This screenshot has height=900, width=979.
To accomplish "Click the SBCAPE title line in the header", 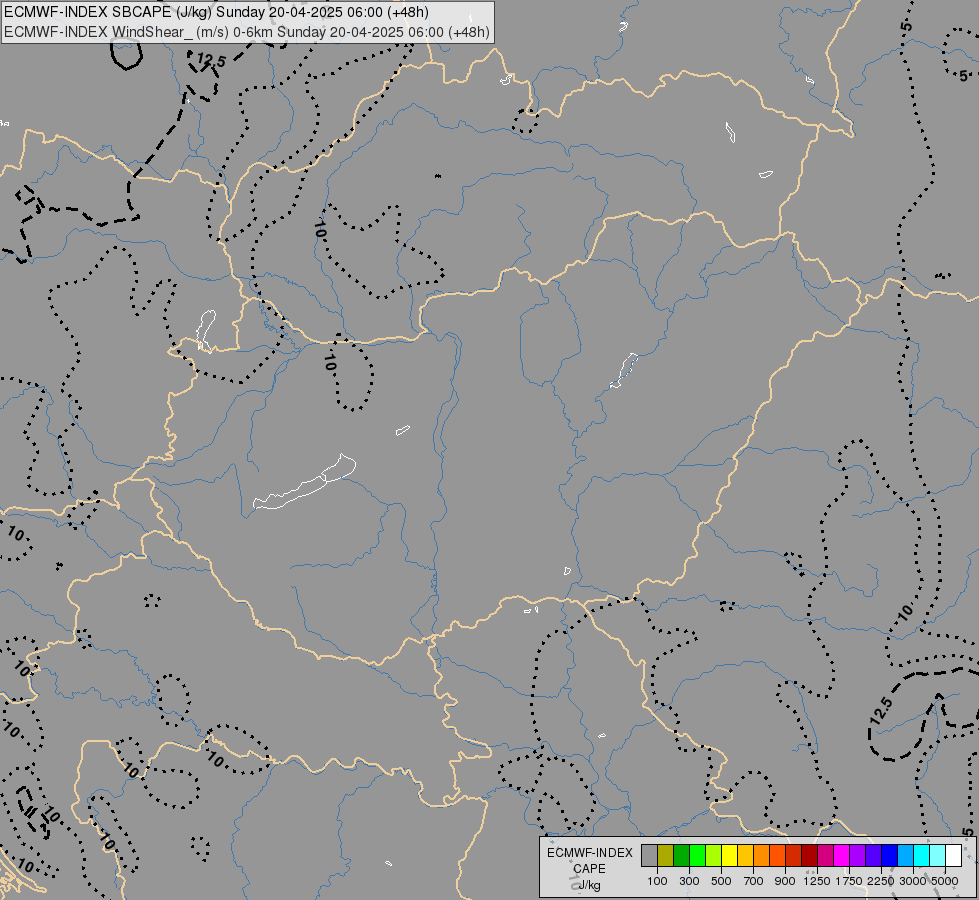I will coord(216,12).
